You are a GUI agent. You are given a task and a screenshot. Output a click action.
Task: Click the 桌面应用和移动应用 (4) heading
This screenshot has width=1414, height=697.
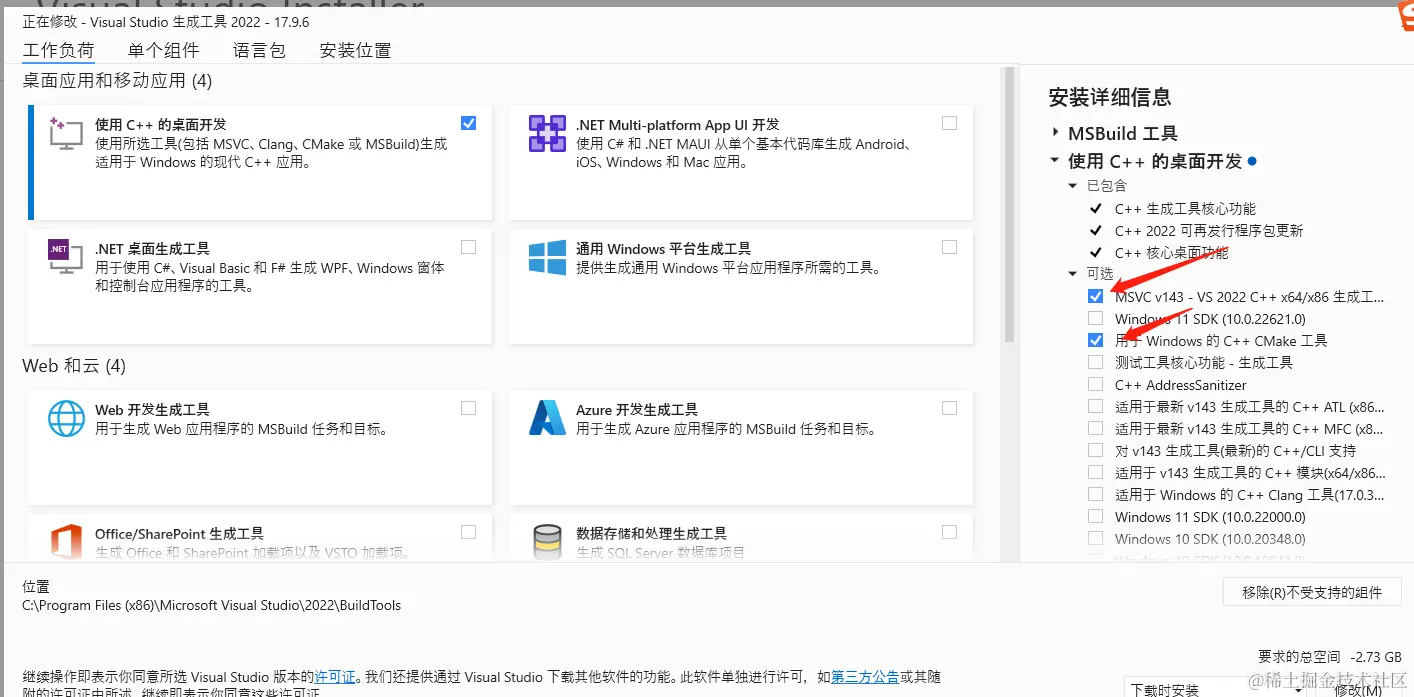[x=117, y=80]
